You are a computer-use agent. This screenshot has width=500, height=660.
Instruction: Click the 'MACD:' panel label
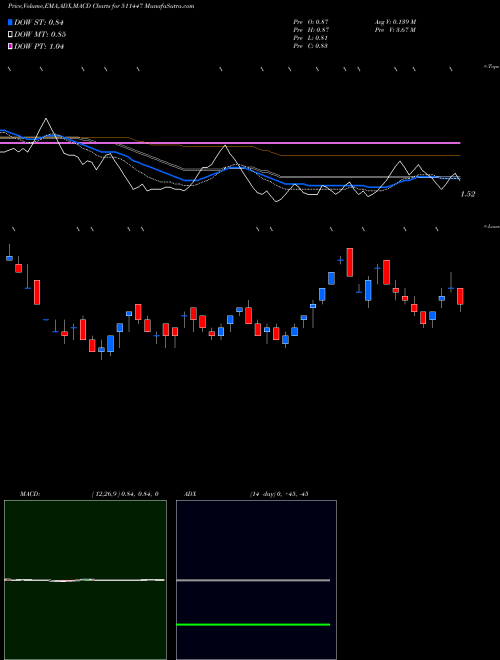[x=29, y=494]
